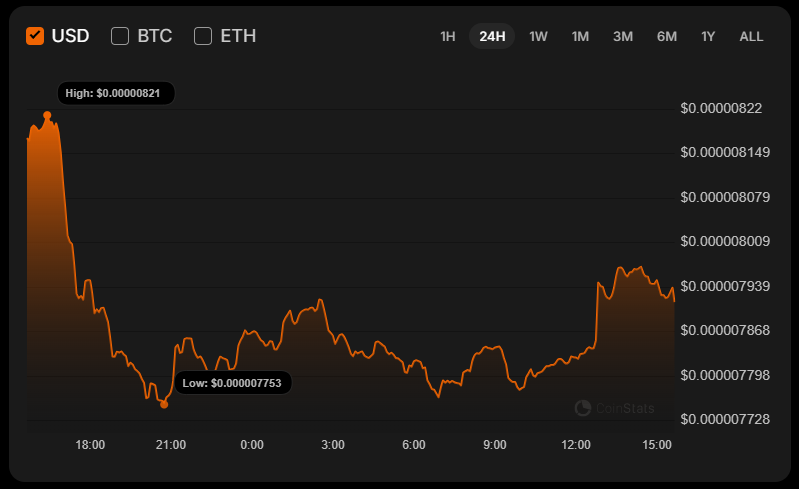Click the 12:00 time axis label
Image resolution: width=799 pixels, height=489 pixels.
(x=576, y=445)
